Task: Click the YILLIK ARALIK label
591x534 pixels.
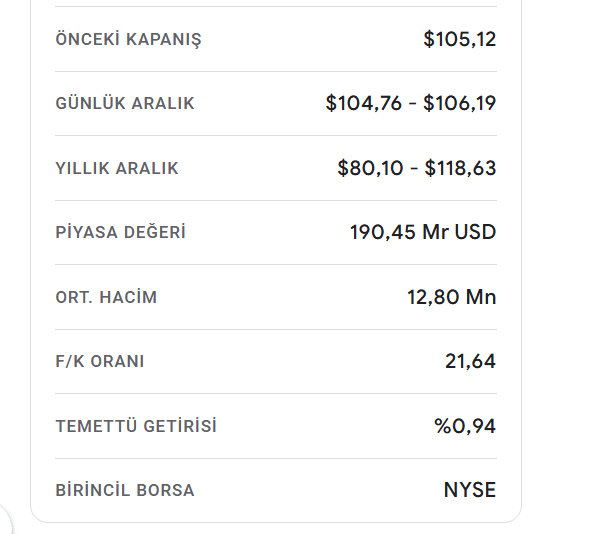Action: [x=117, y=168]
